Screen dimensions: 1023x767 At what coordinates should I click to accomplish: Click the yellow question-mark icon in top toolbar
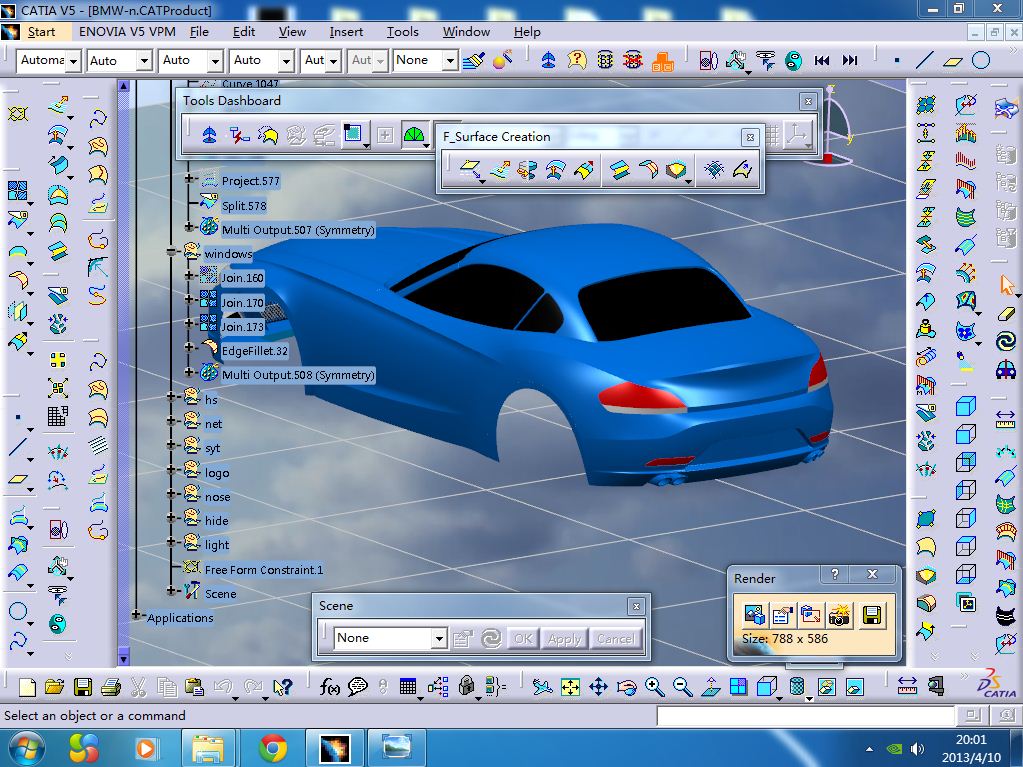(x=577, y=61)
